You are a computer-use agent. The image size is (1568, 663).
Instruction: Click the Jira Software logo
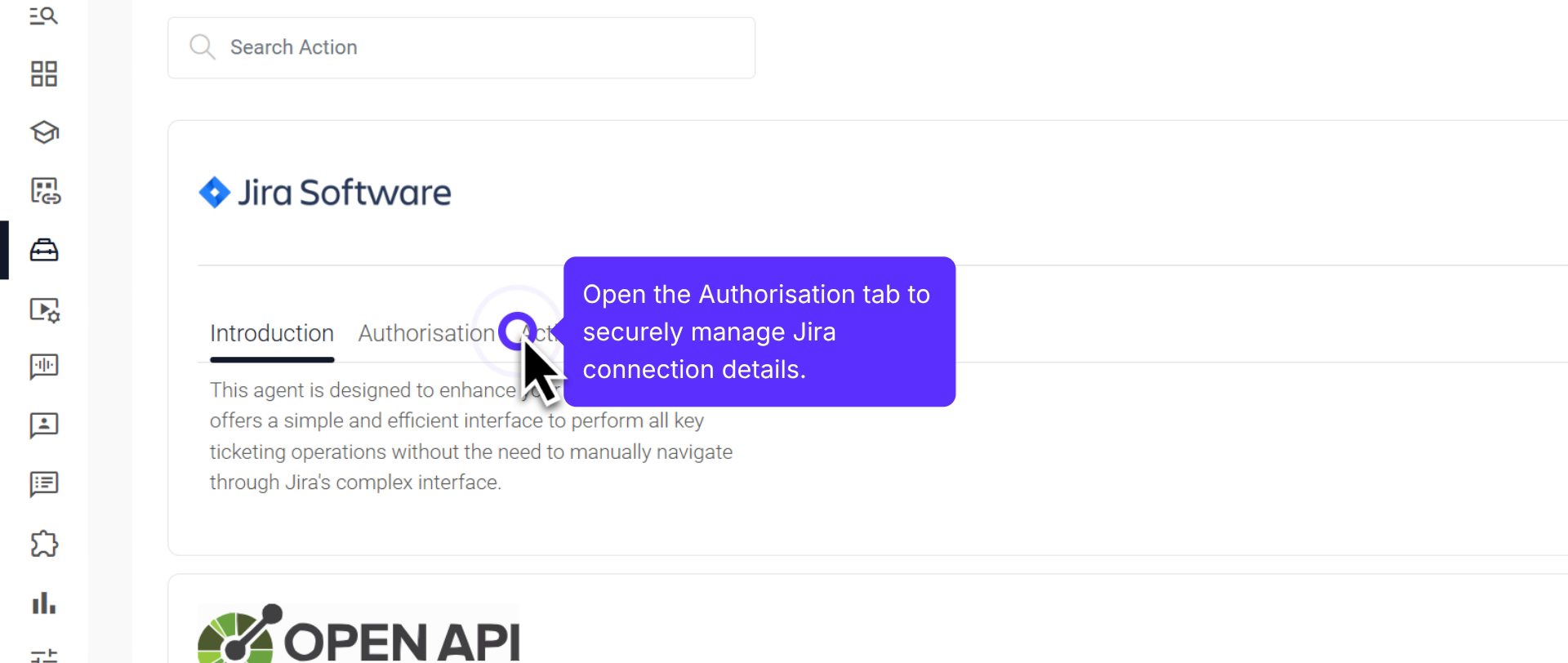(325, 193)
